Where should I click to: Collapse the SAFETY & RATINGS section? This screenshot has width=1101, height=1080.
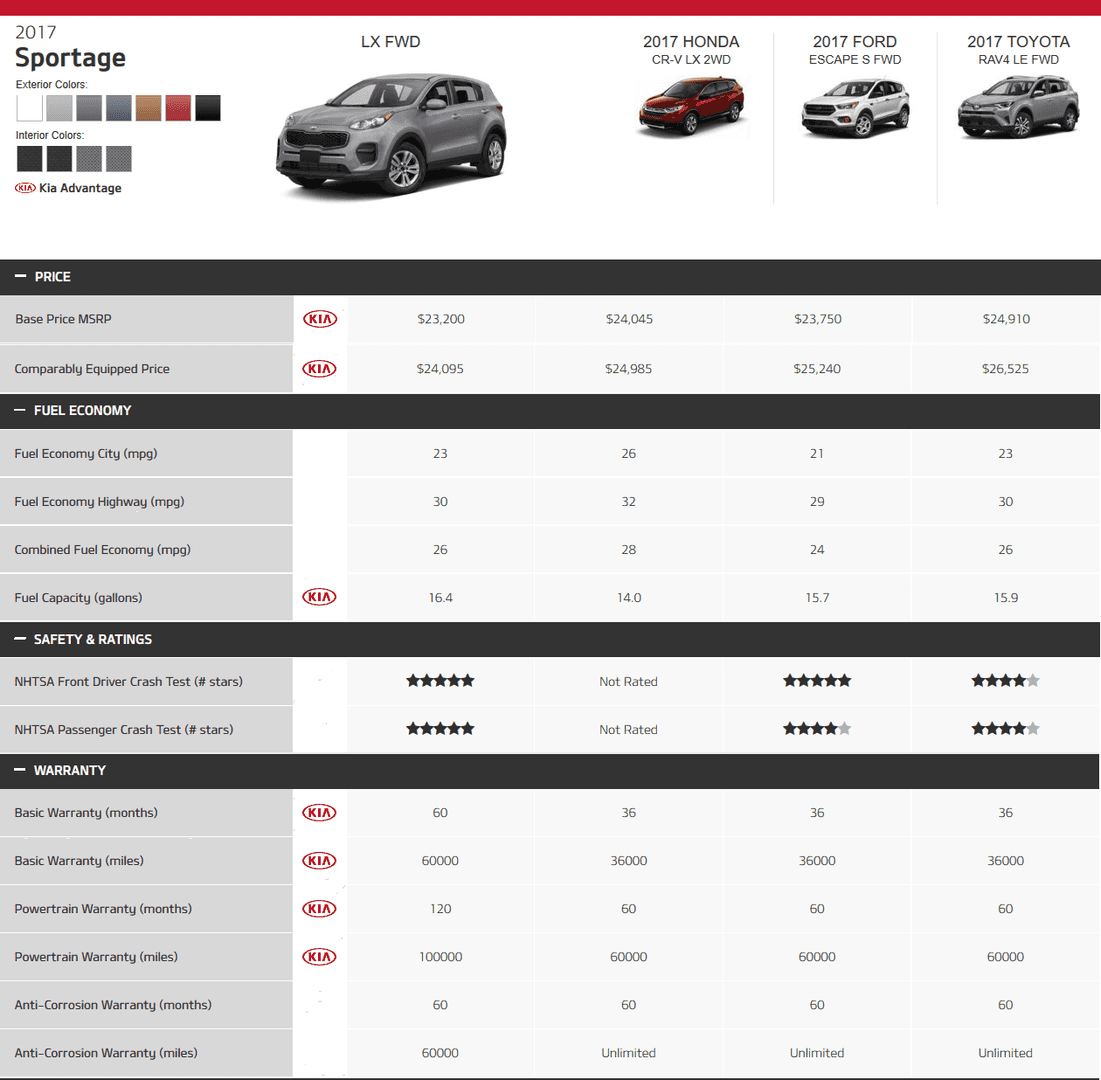point(20,639)
